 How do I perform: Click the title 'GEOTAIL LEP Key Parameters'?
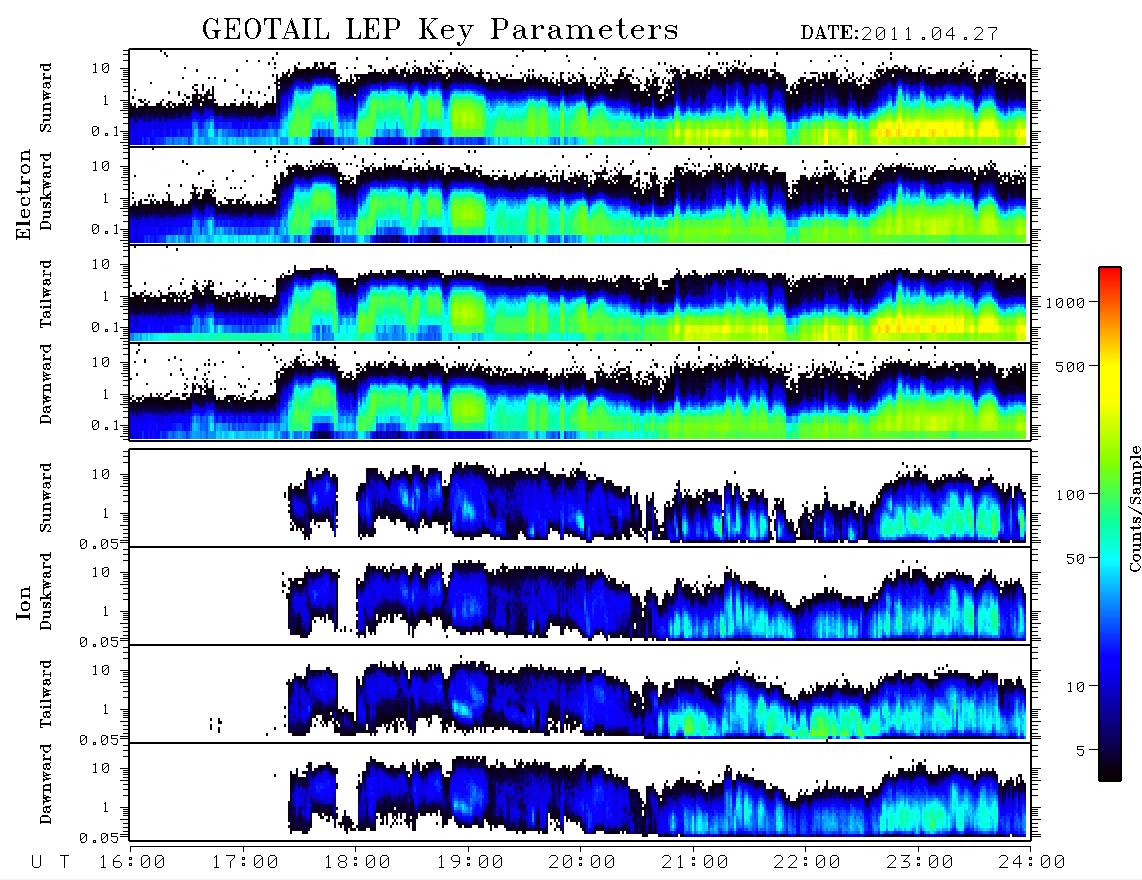440,30
